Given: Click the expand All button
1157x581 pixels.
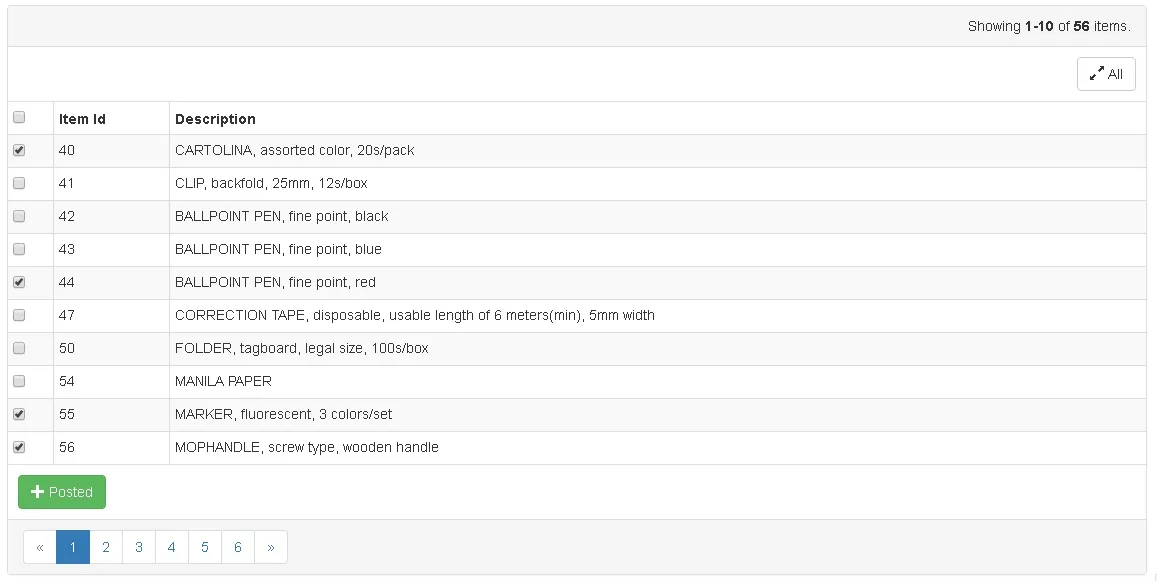Looking at the screenshot, I should click(1106, 74).
